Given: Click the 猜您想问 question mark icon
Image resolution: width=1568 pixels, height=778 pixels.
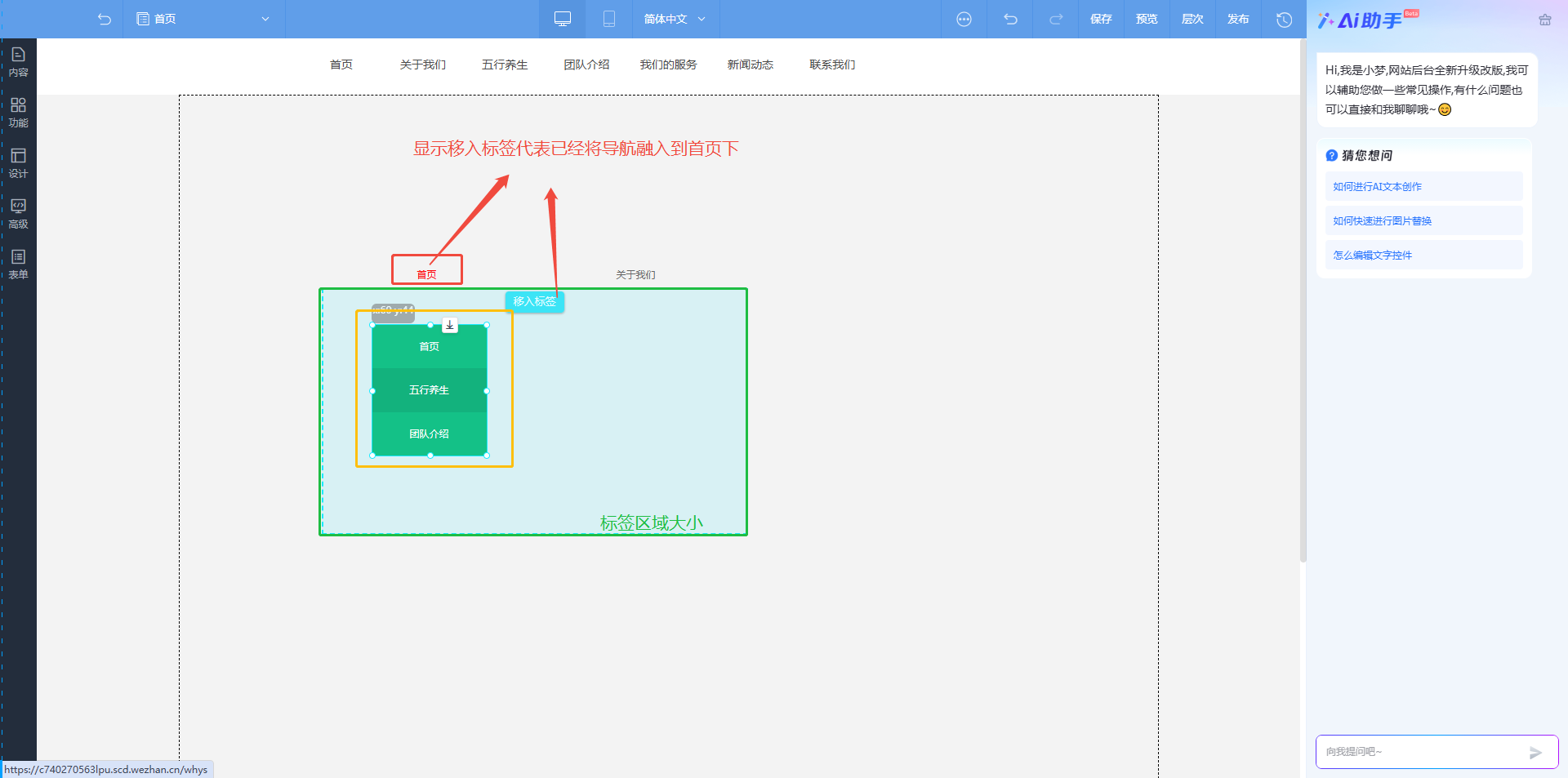Looking at the screenshot, I should [1331, 155].
